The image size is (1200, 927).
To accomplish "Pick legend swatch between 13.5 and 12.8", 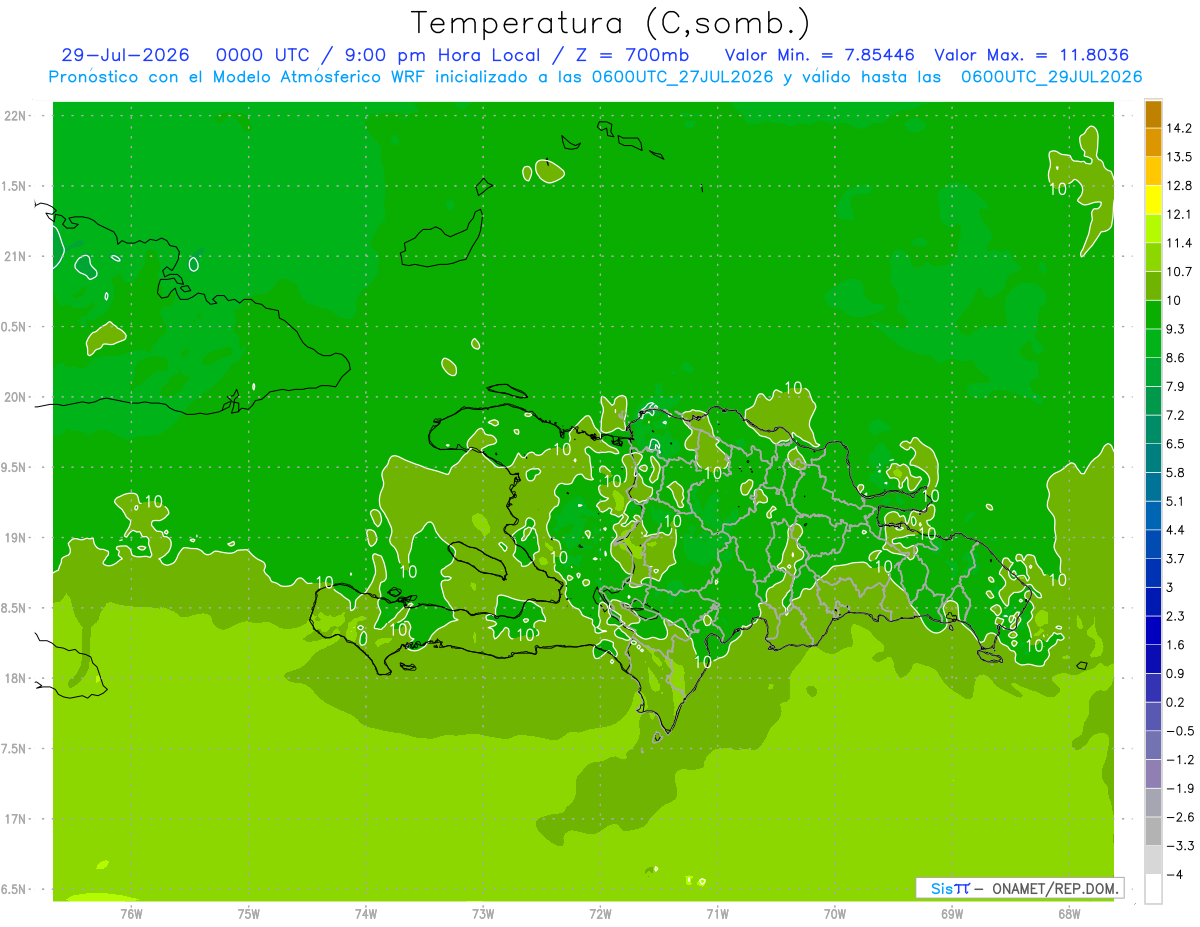I will (1153, 171).
